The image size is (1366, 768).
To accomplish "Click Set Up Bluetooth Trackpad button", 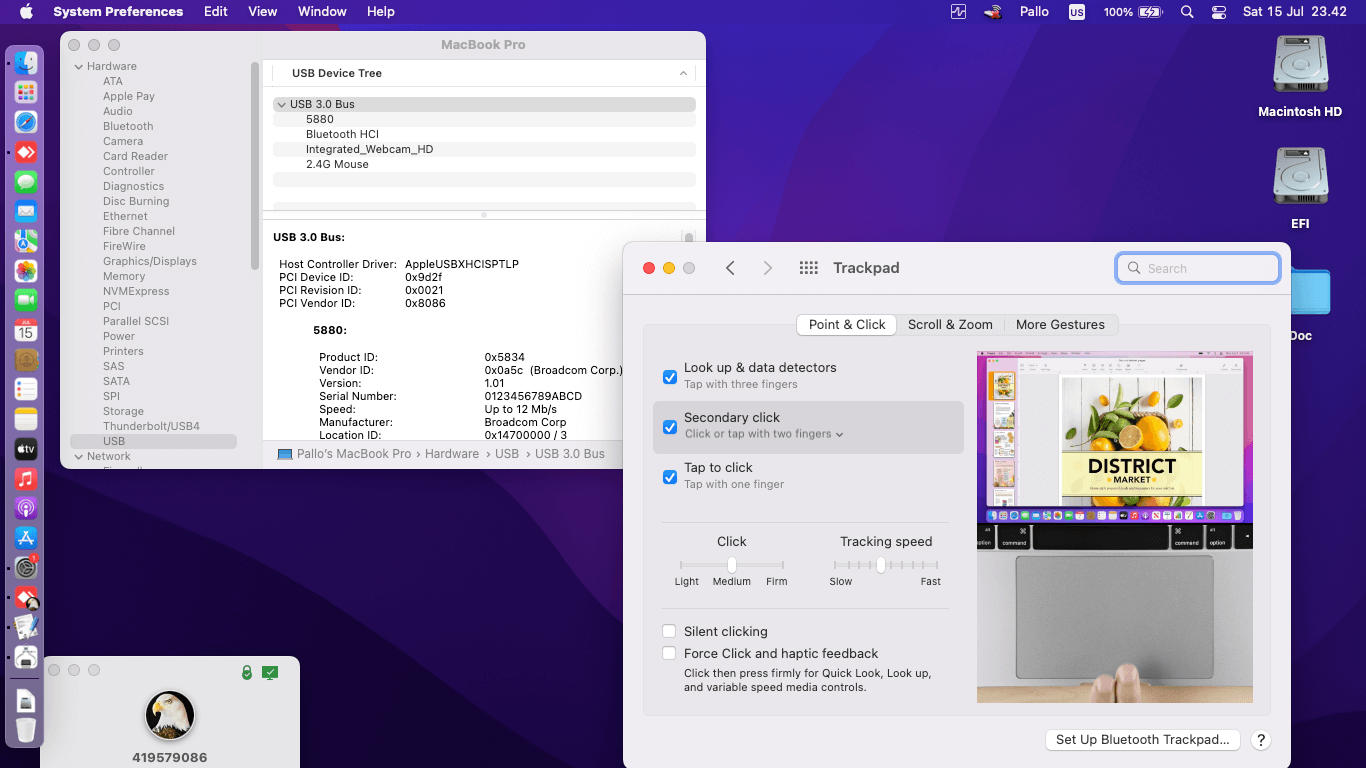I will click(x=1143, y=740).
